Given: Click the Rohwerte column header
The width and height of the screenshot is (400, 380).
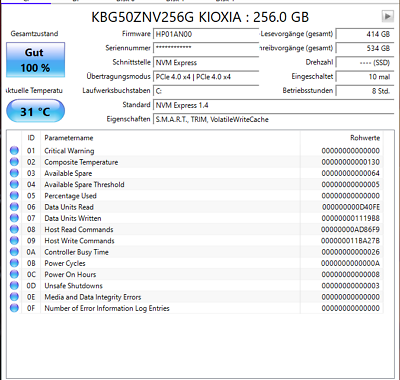Looking at the screenshot, I should click(342, 138).
